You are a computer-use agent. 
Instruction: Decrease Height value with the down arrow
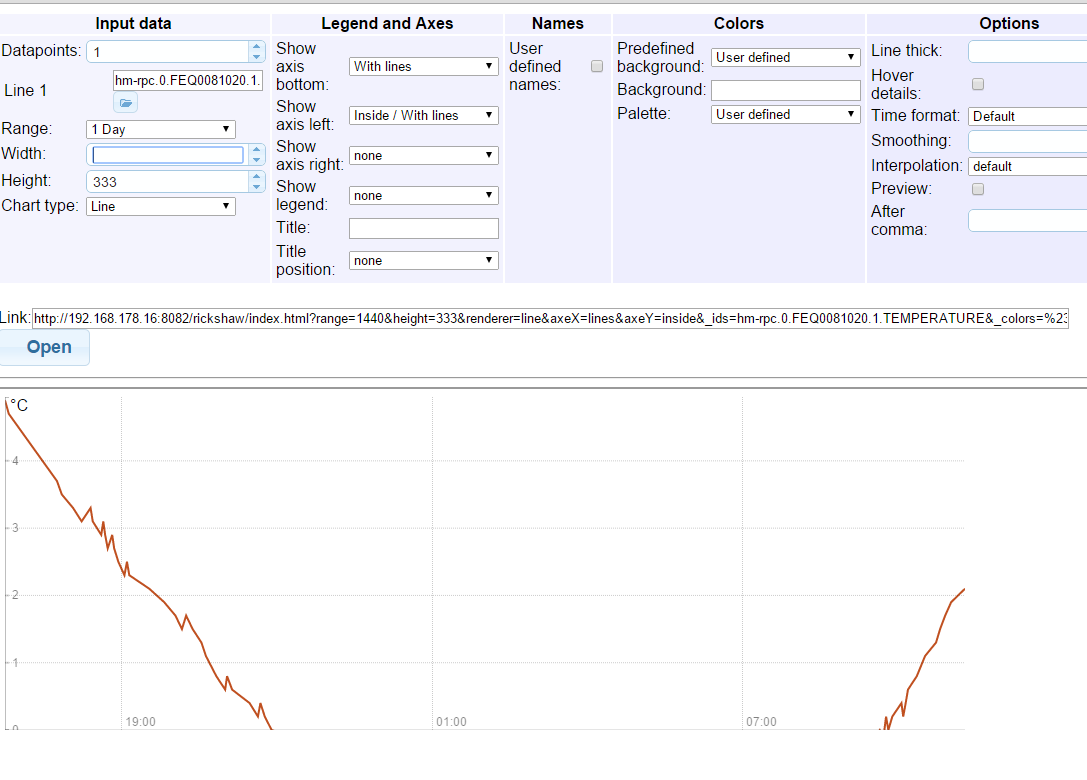pos(257,187)
